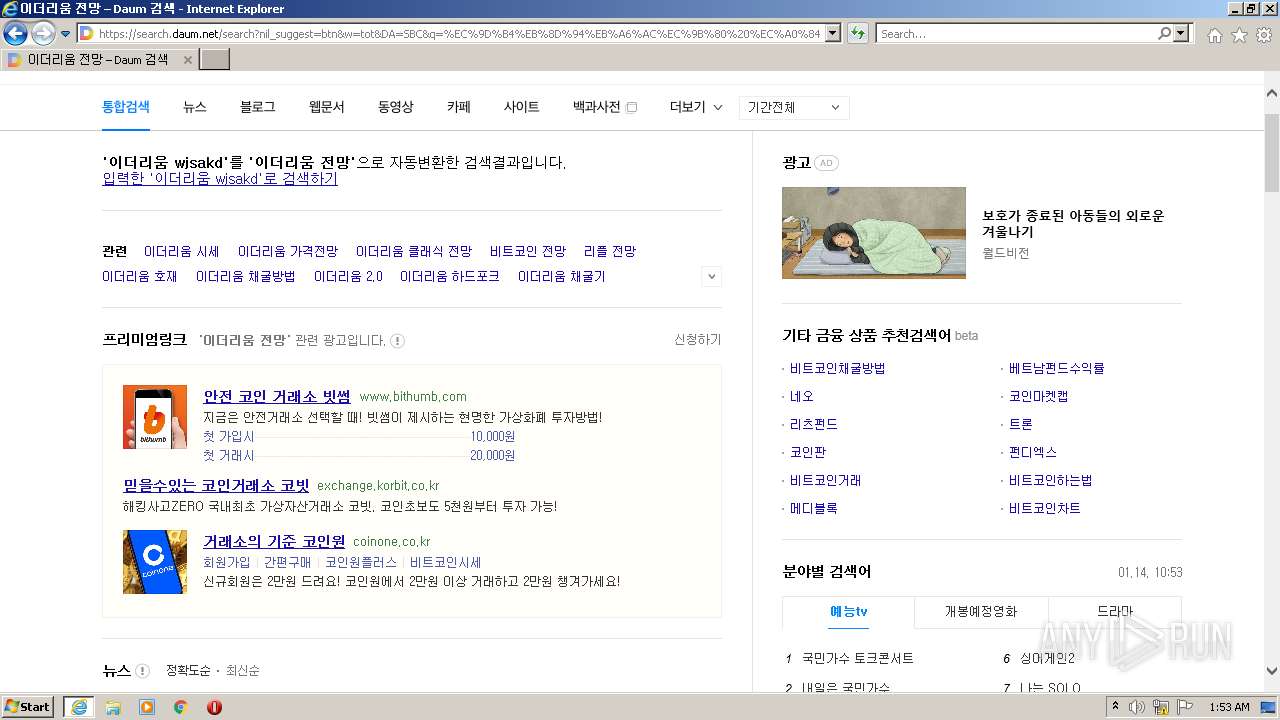This screenshot has height=720, width=1280.
Task: Click suggested term 코인마켓캡
Action: click(x=1038, y=396)
